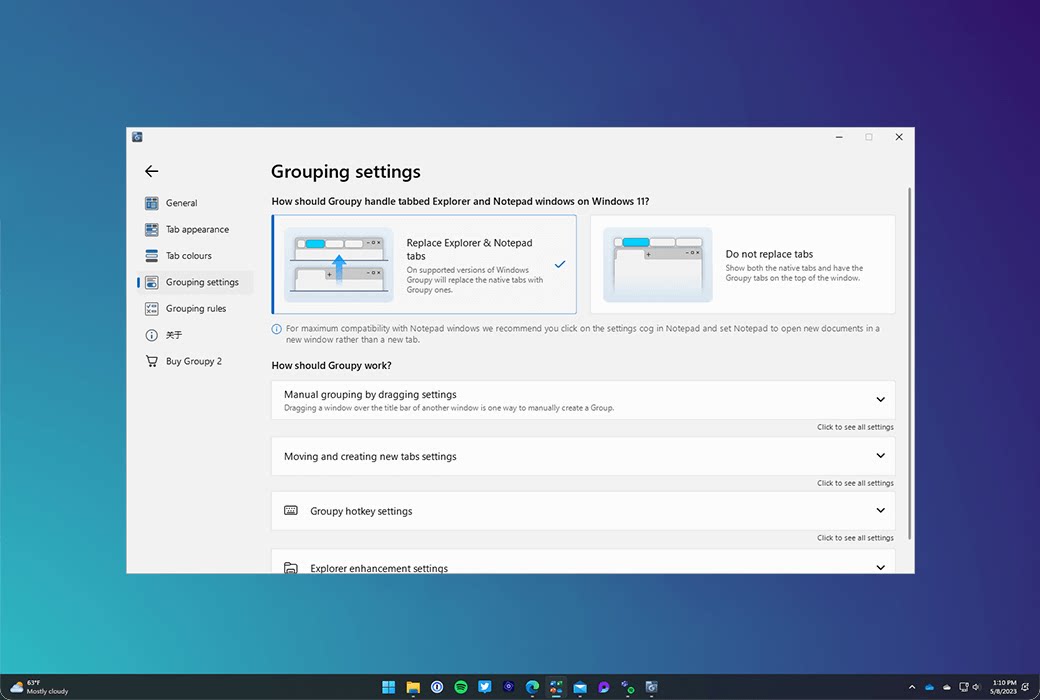
Task: Click the Buy Groupy 2 text link
Action: pos(194,361)
